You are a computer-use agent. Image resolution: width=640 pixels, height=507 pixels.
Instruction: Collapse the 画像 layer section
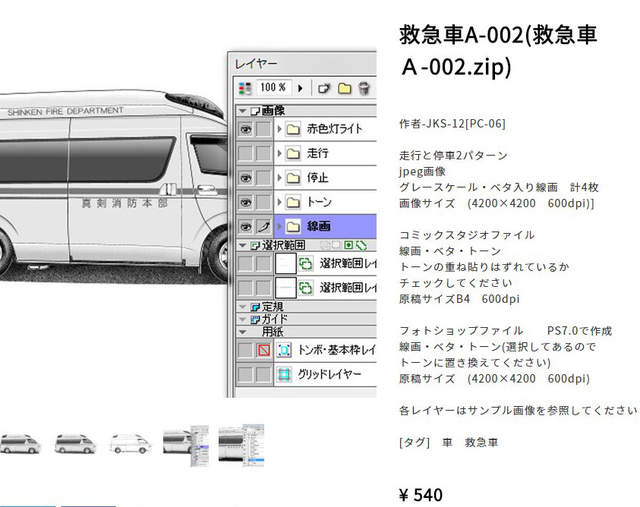pyautogui.click(x=242, y=110)
